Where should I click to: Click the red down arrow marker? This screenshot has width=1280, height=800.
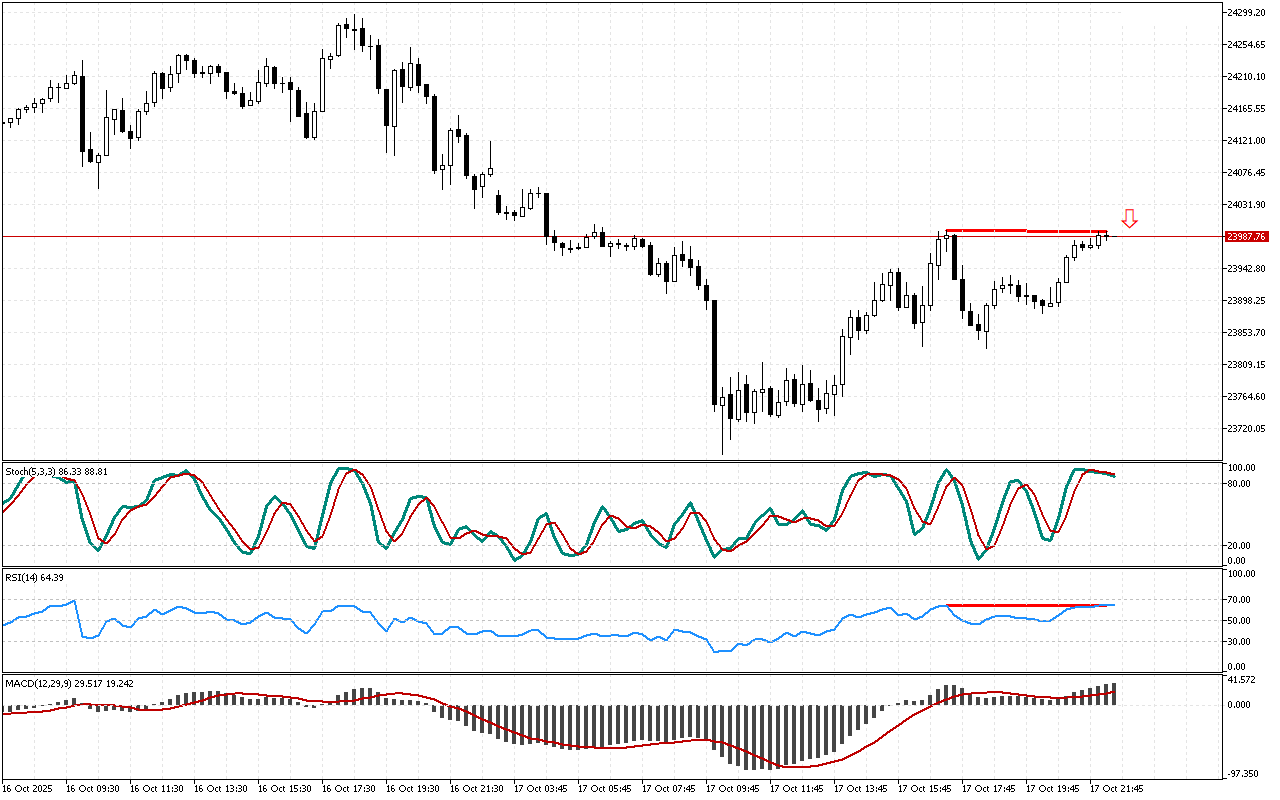tap(1129, 219)
